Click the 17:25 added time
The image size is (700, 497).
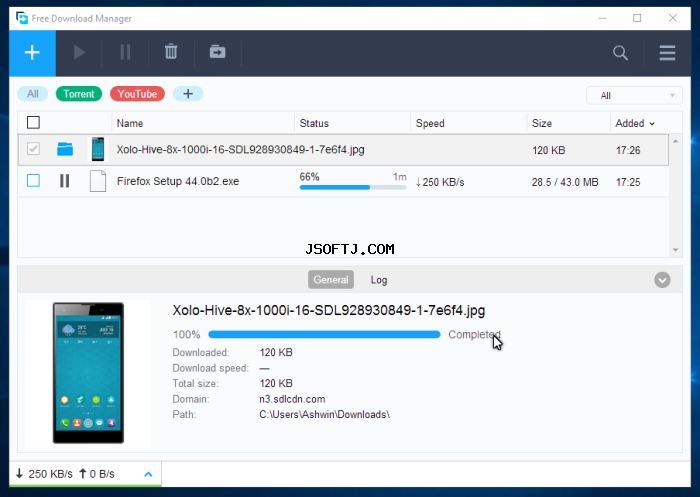[628, 182]
